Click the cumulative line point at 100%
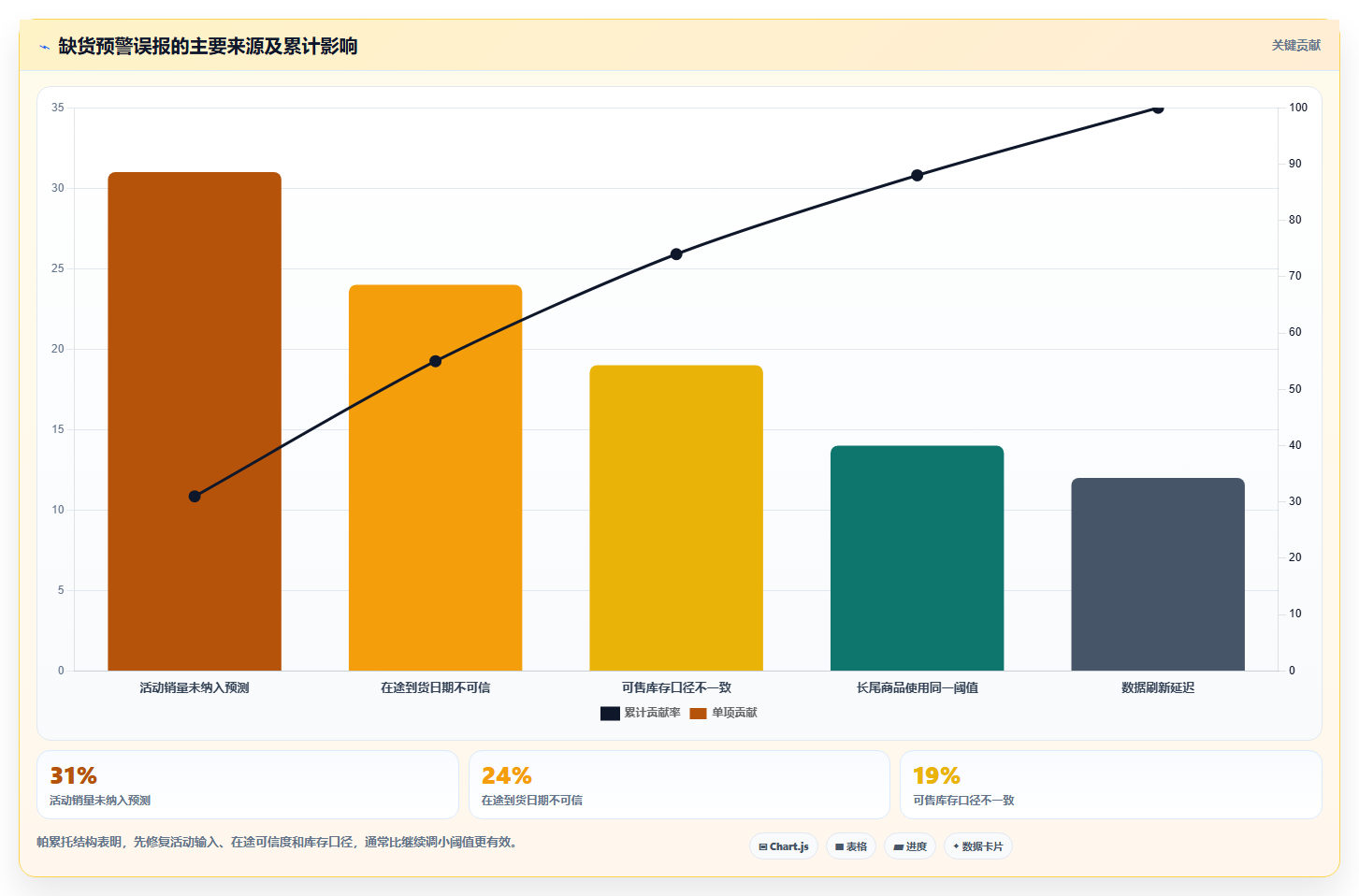Screen dimensions: 1359x896 (x=1158, y=108)
